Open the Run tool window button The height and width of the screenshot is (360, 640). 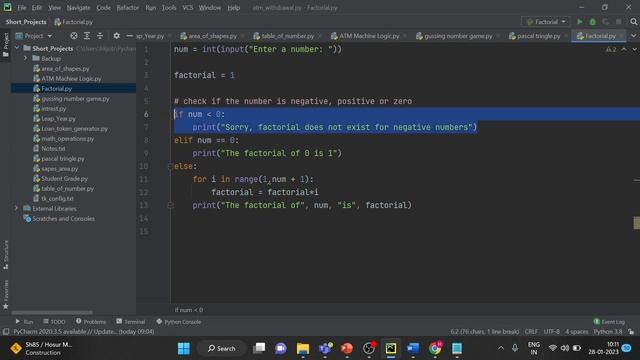click(x=24, y=322)
